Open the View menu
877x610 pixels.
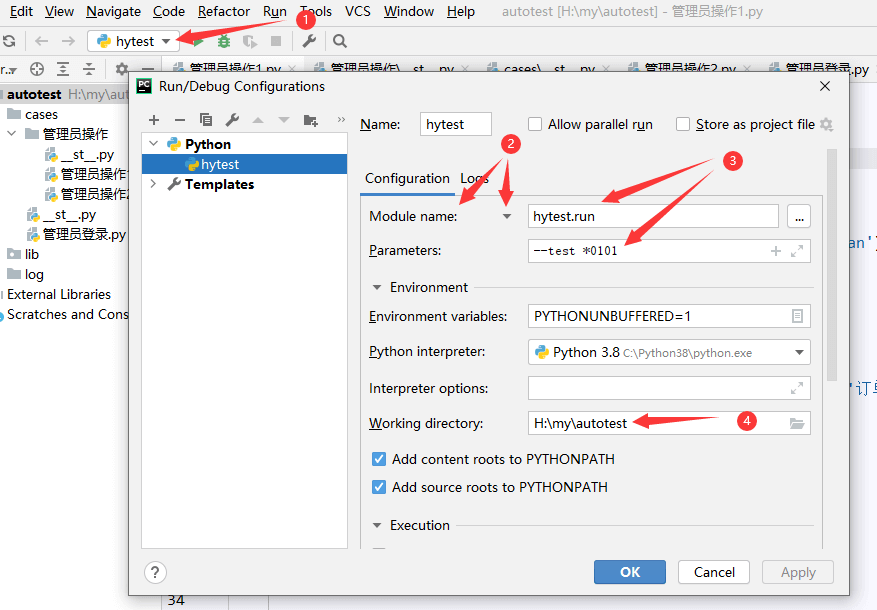point(59,11)
